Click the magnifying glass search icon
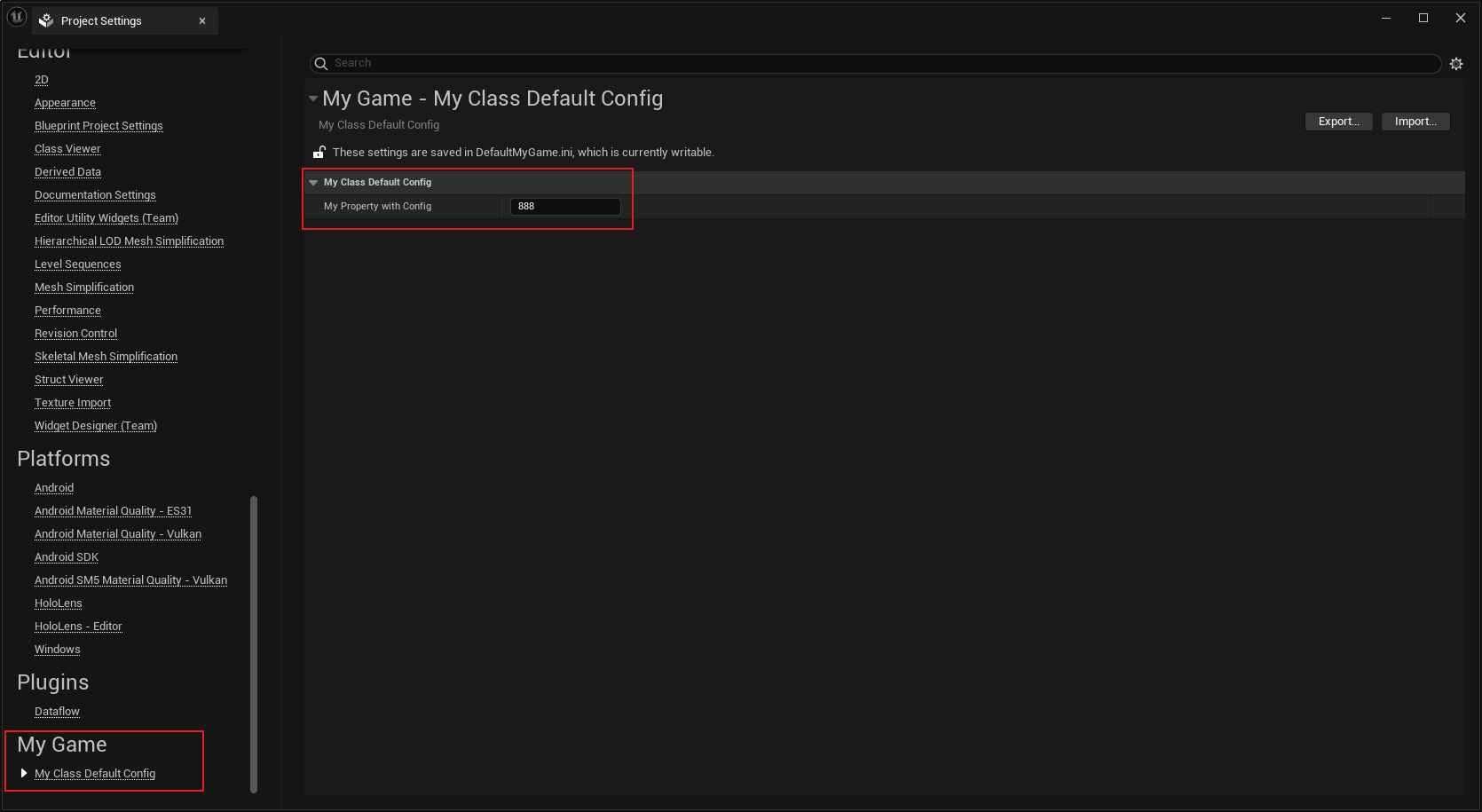Viewport: 1482px width, 812px height. pyautogui.click(x=321, y=64)
